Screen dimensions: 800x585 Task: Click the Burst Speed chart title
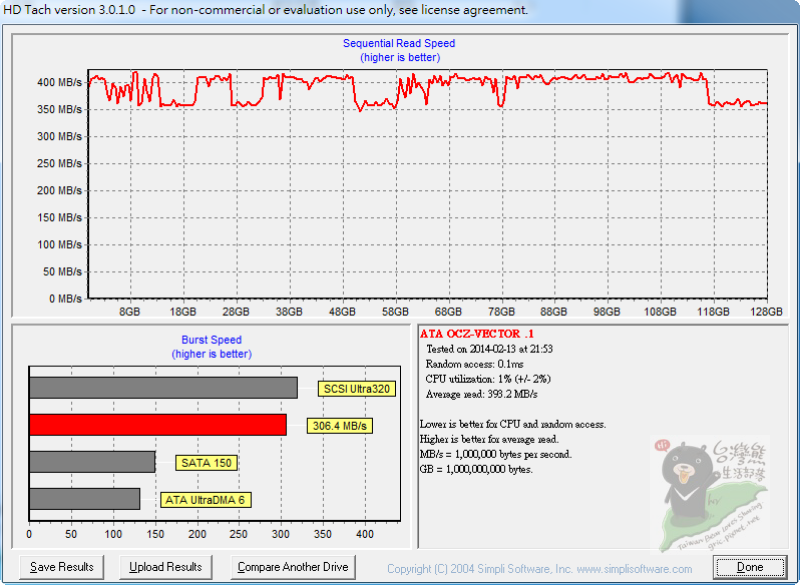click(x=211, y=340)
